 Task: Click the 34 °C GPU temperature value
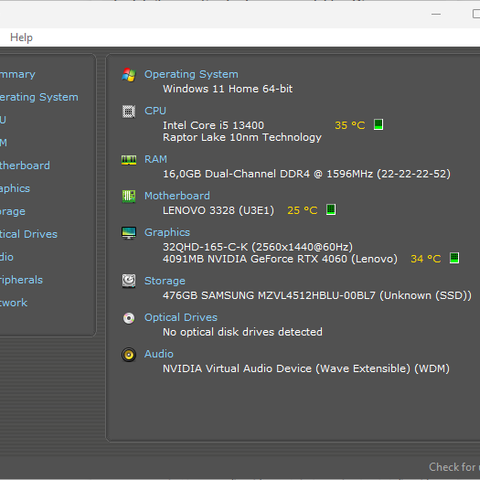[x=426, y=259]
